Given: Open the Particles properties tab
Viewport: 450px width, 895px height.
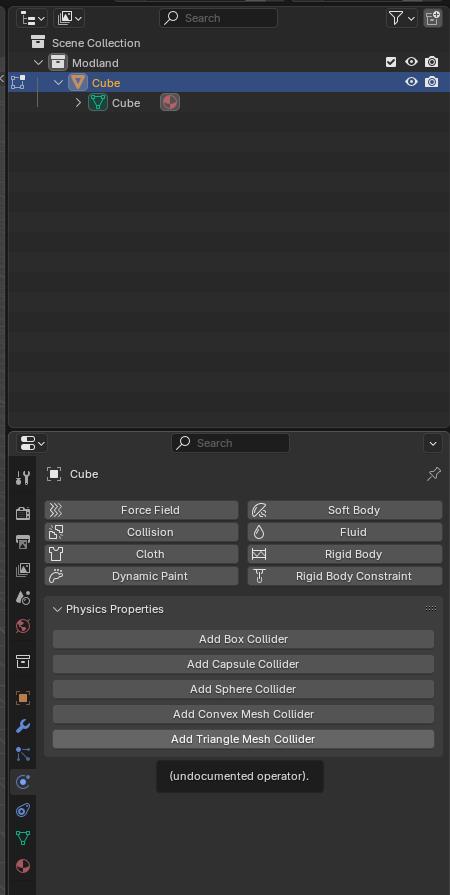Looking at the screenshot, I should tap(23, 754).
